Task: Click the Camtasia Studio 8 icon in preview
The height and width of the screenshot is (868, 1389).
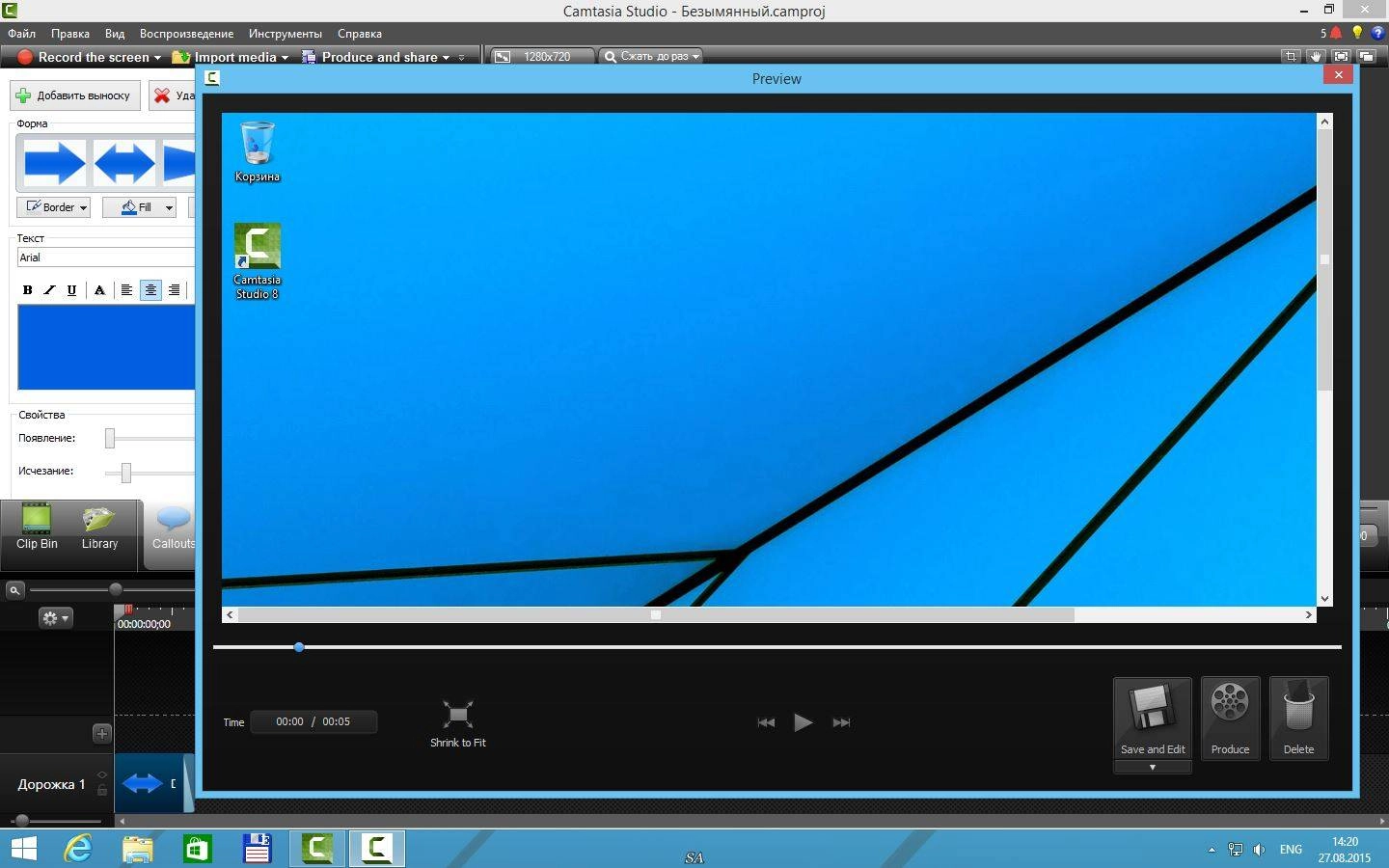Action: pyautogui.click(x=257, y=261)
